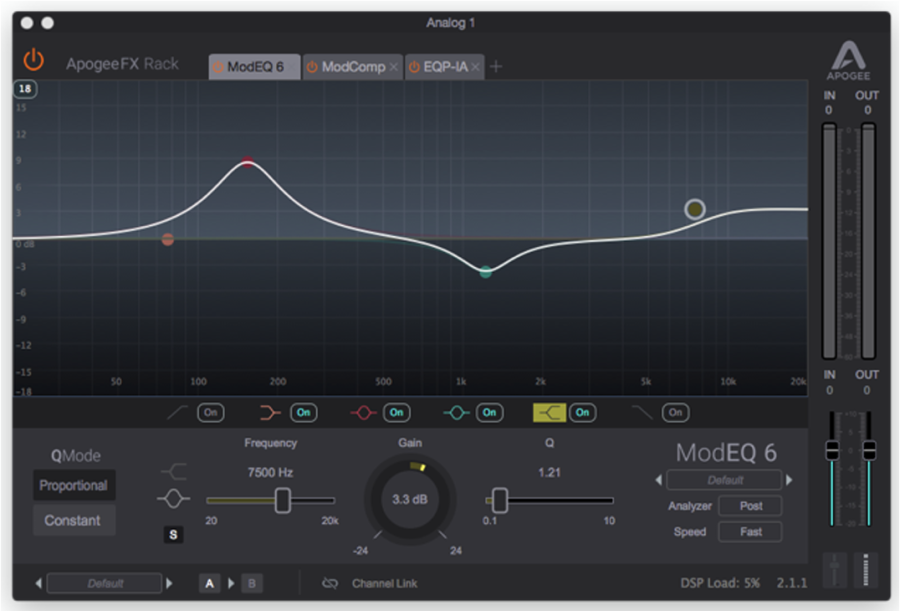The width and height of the screenshot is (900, 611).
Task: Go to next ModEQ 6 preset
Action: (x=789, y=480)
